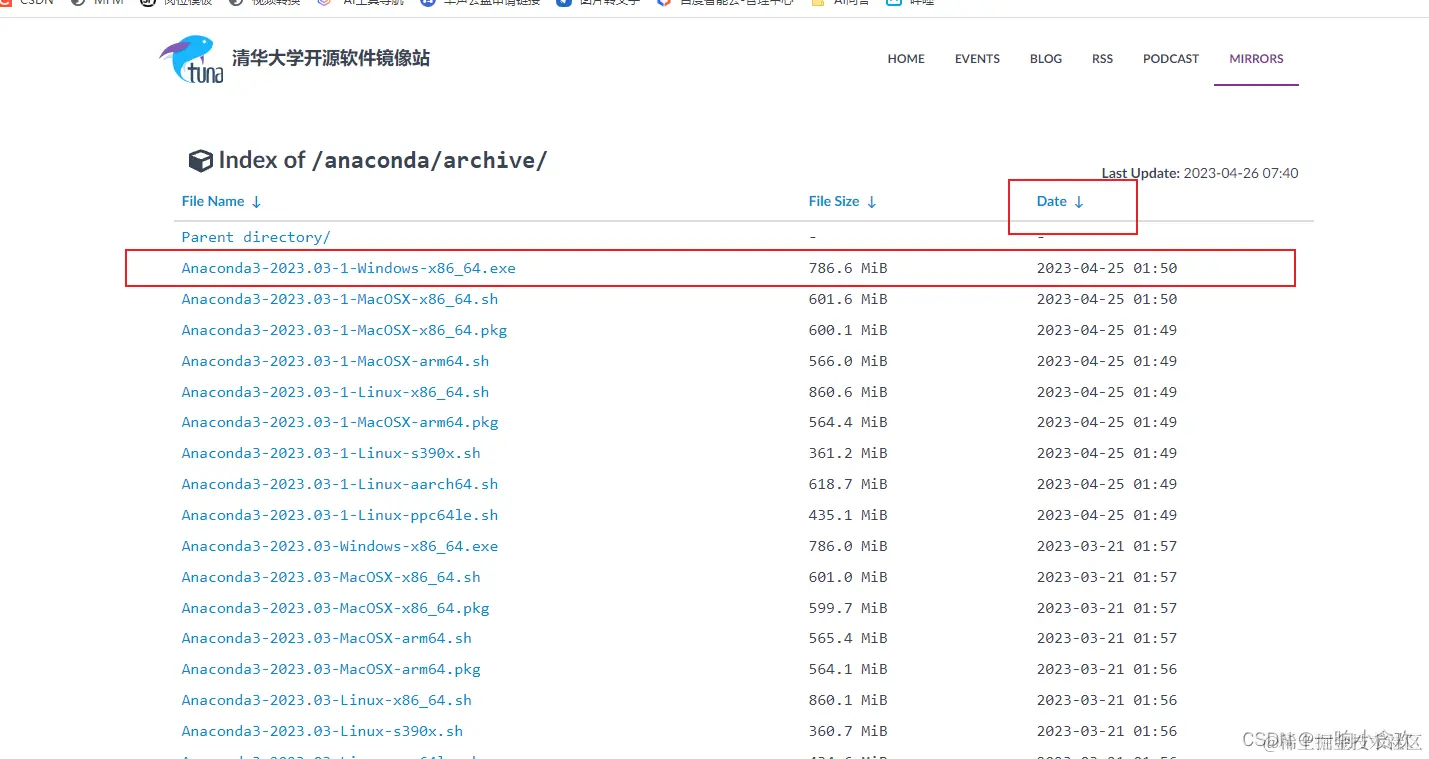1429x759 pixels.
Task: Select the 565.4 MiB file size
Action: tap(848, 638)
